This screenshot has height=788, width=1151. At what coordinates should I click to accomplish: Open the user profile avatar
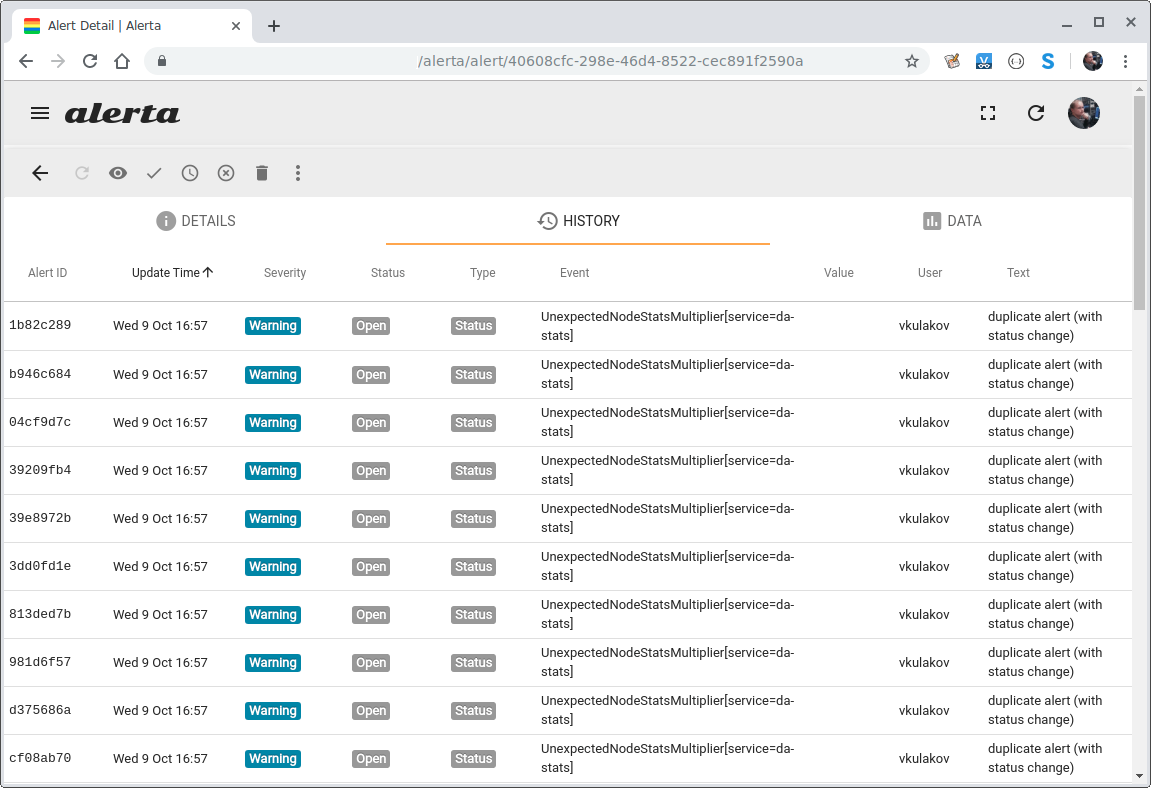tap(1084, 113)
